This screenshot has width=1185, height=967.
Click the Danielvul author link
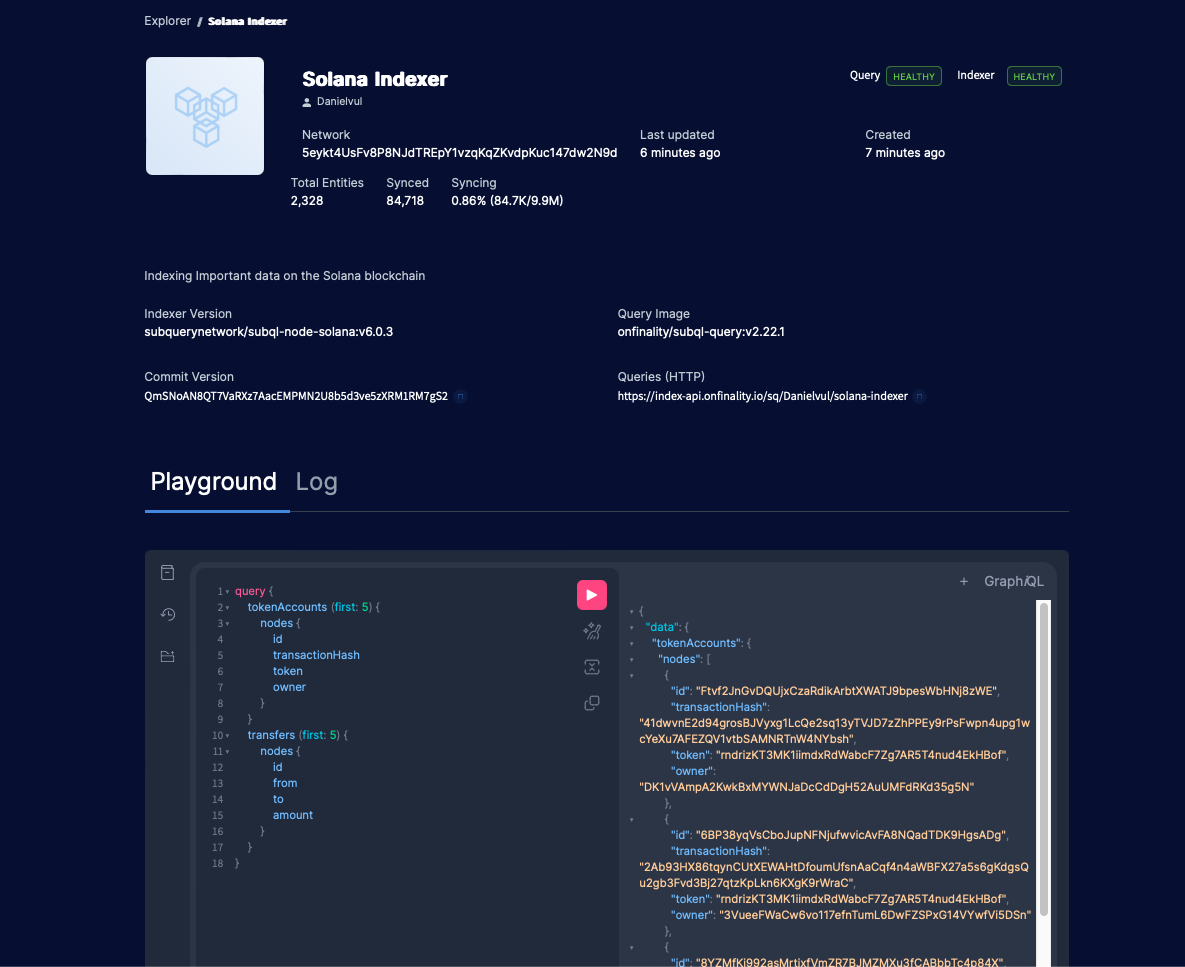[338, 101]
